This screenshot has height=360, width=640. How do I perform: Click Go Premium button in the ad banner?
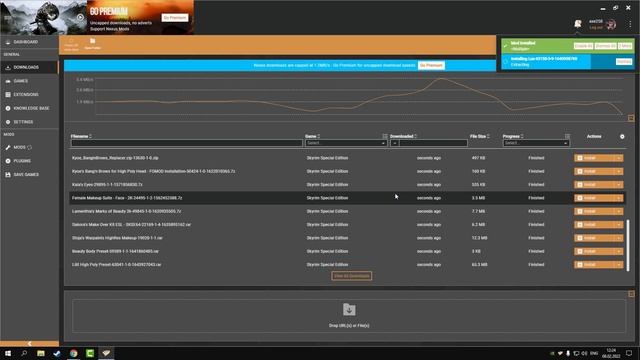[175, 18]
